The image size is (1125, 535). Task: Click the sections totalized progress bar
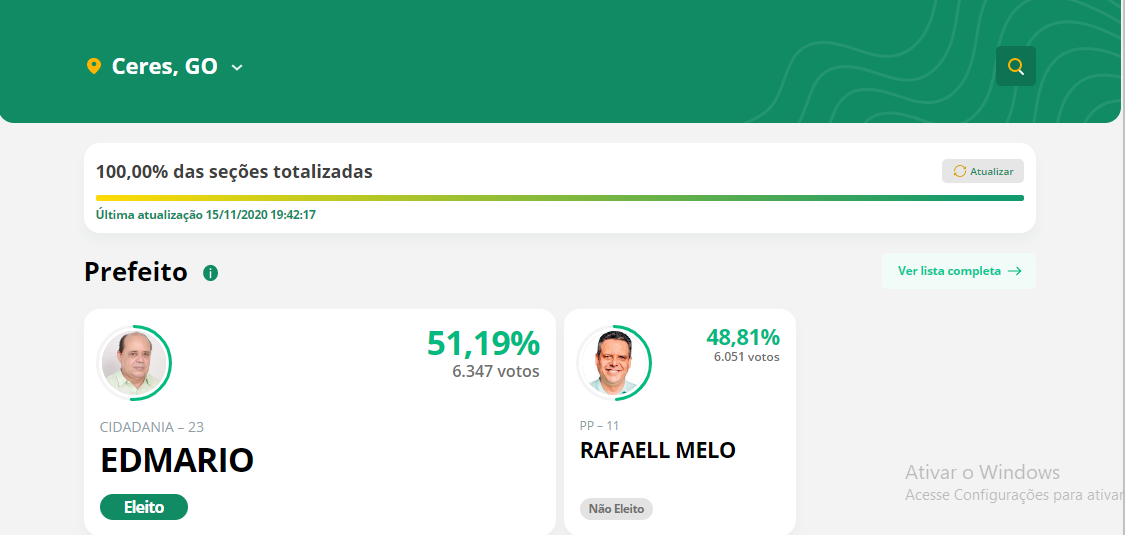(560, 198)
